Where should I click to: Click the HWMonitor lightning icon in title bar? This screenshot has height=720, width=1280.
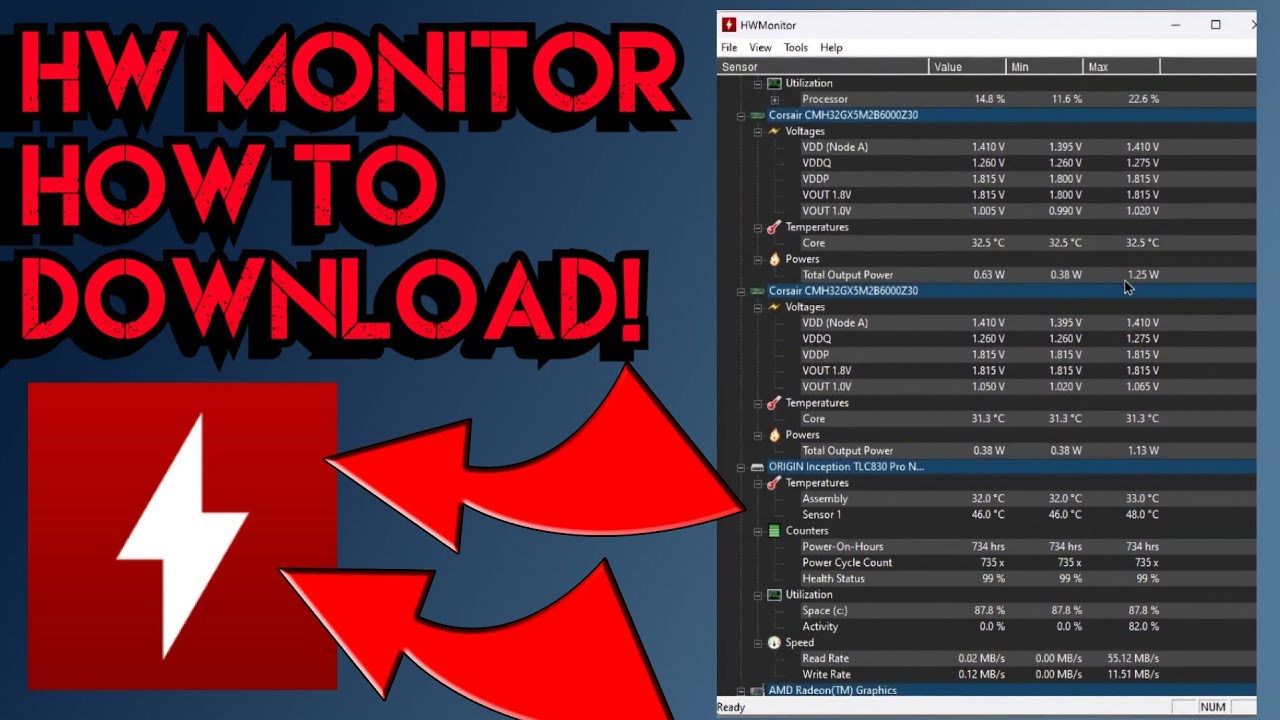click(x=729, y=25)
